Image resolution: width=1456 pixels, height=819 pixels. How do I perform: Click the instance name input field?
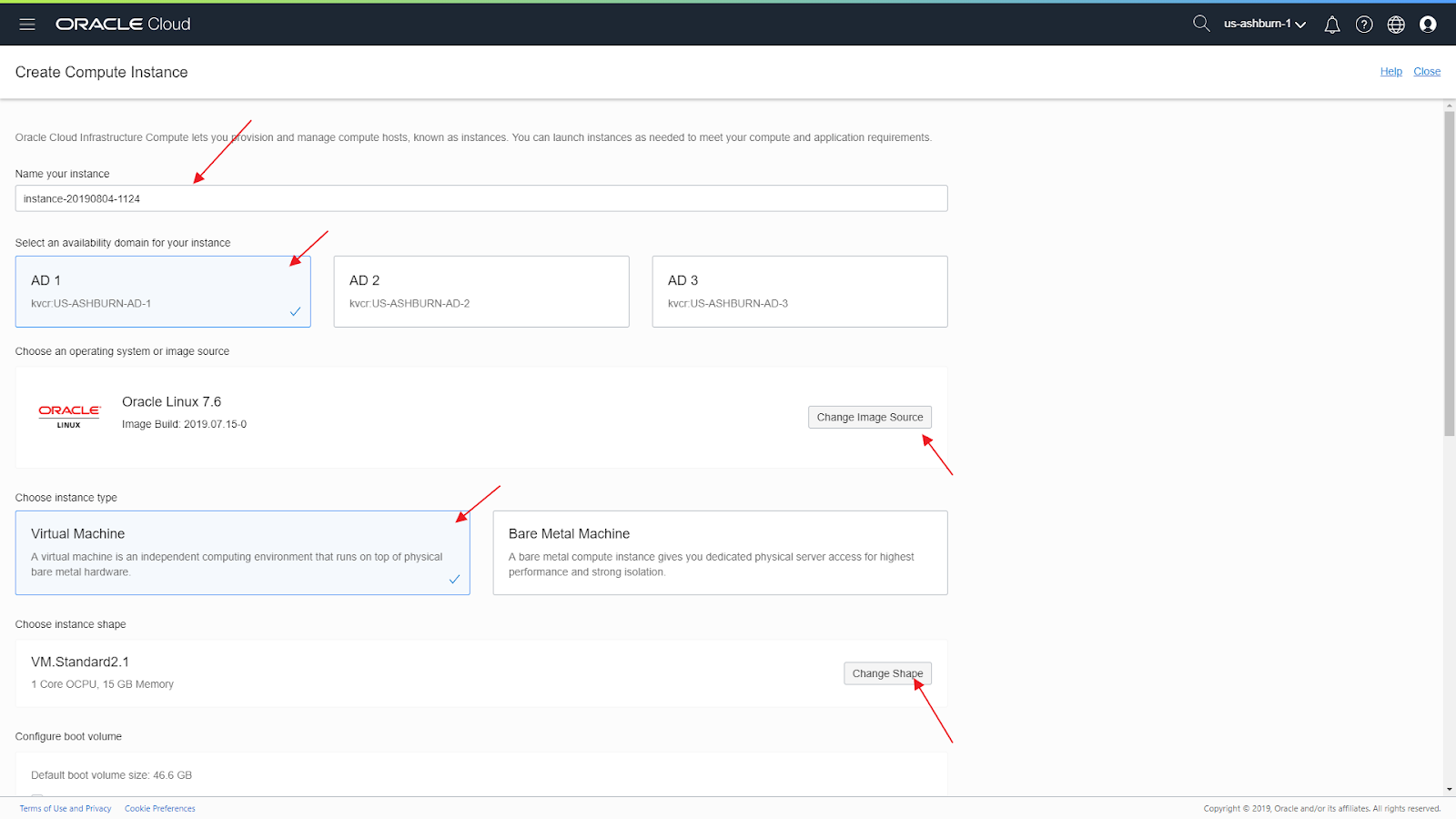480,197
